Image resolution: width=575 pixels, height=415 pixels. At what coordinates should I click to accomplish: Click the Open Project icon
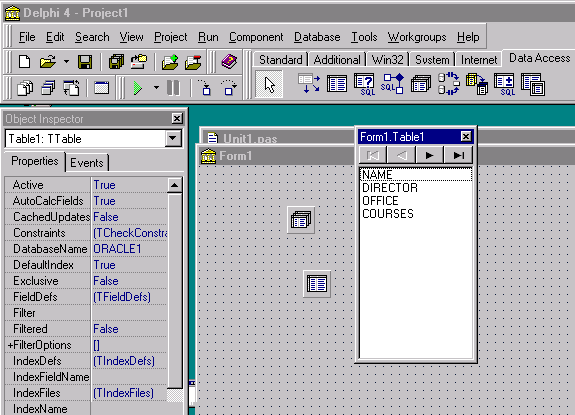pyautogui.click(x=138, y=62)
